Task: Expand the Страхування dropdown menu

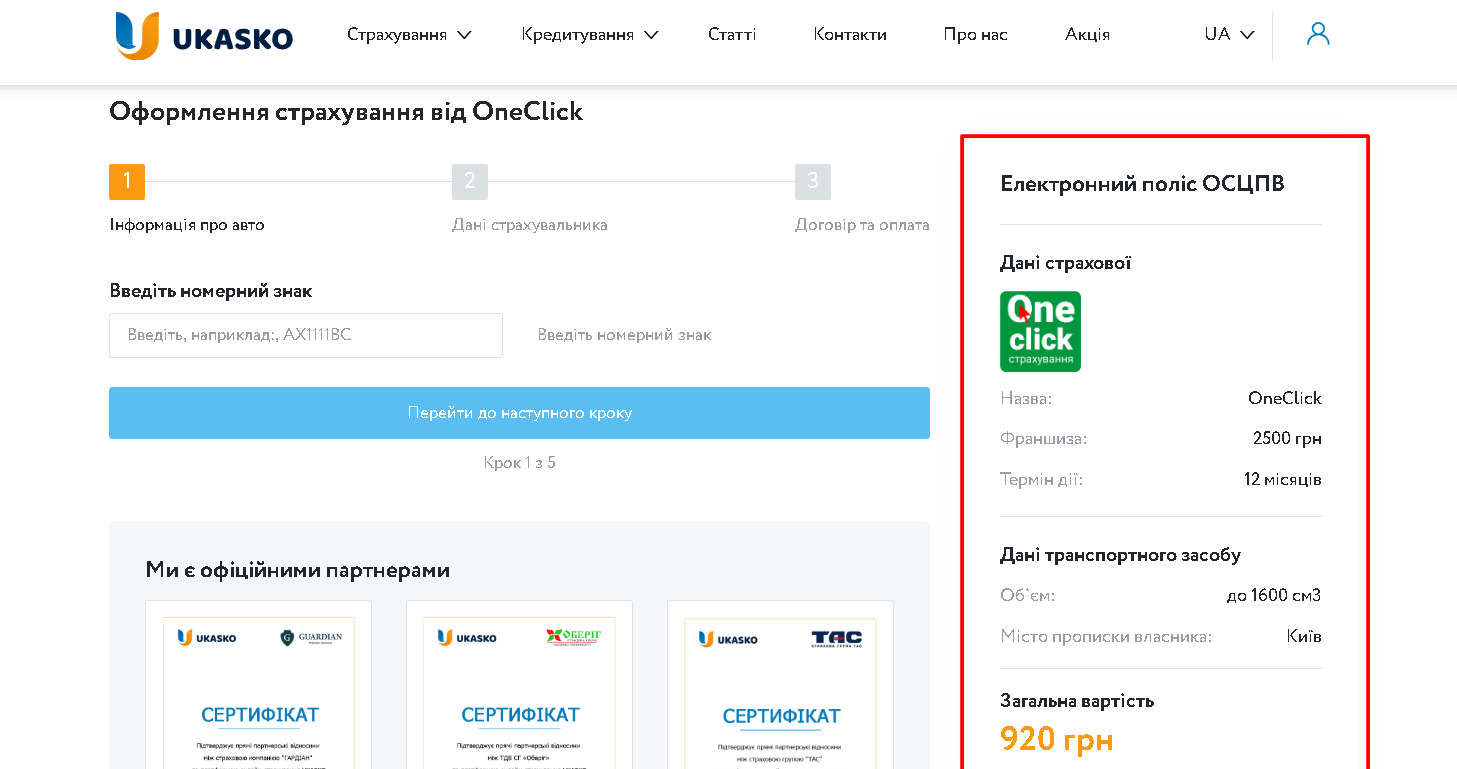Action: [409, 35]
